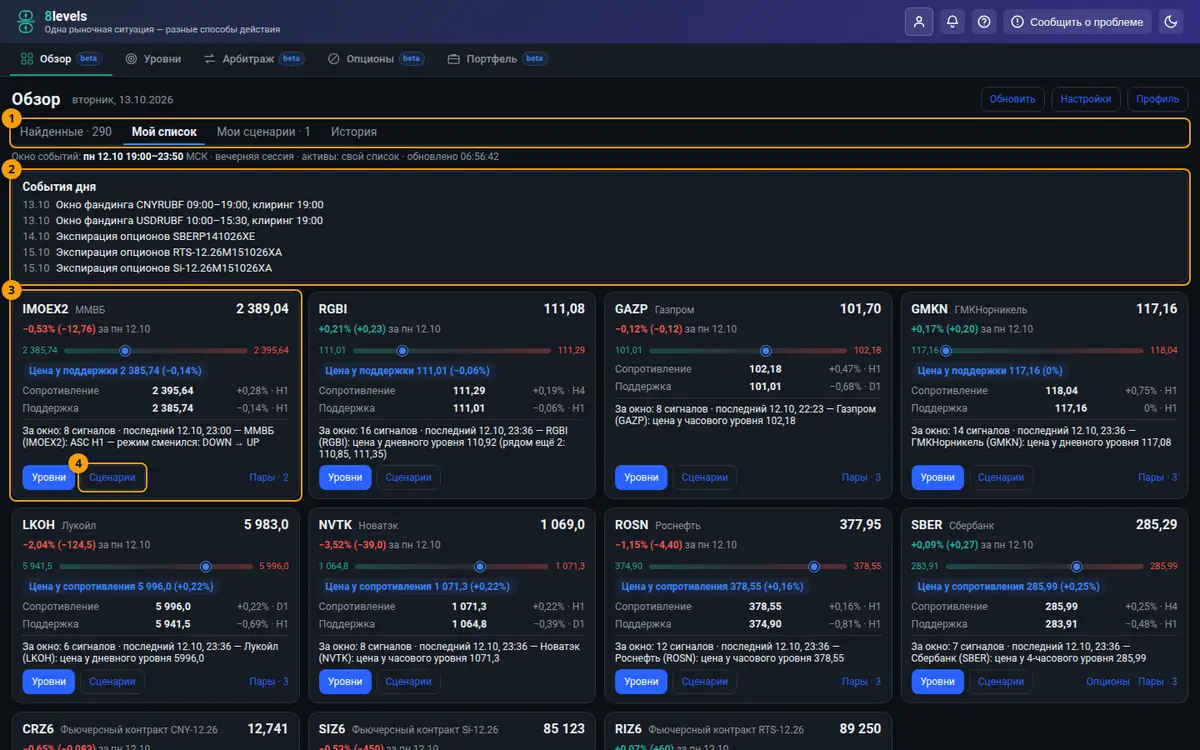The height and width of the screenshot is (750, 1200).
Task: Open Пары · 2 on the IMOEX2 card
Action: 269,478
